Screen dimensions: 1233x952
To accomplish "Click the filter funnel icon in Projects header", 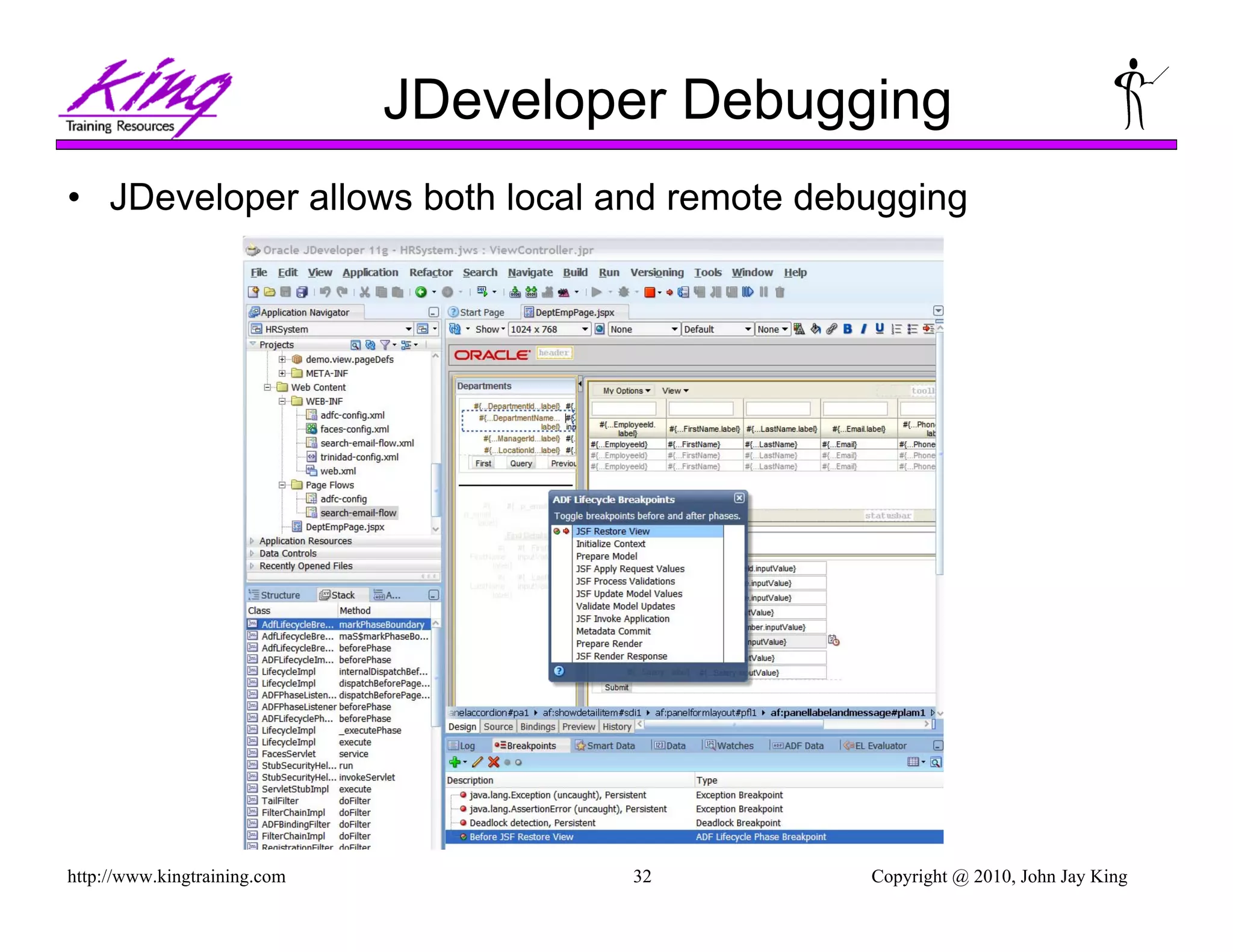I will pyautogui.click(x=385, y=345).
